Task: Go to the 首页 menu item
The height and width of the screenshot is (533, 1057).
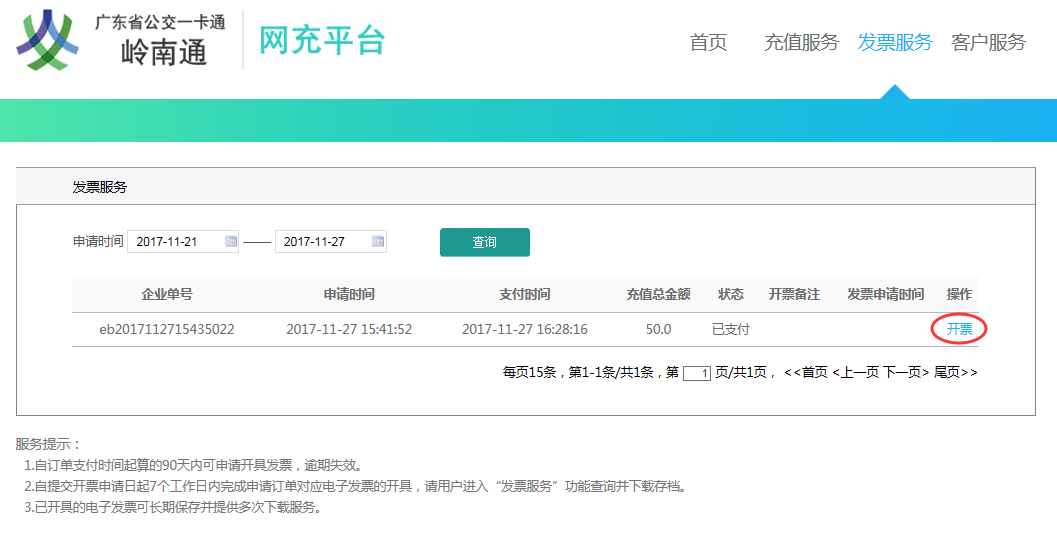Action: tap(708, 42)
